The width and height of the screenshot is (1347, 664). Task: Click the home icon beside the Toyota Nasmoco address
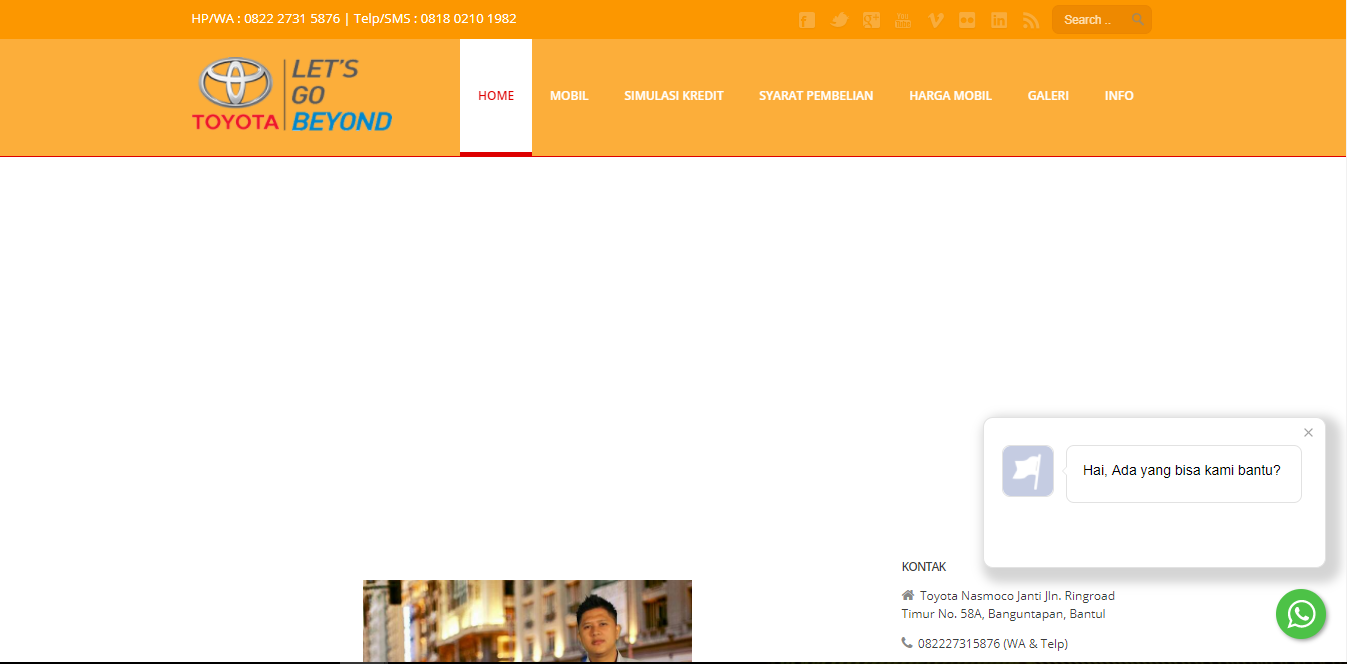coord(908,595)
